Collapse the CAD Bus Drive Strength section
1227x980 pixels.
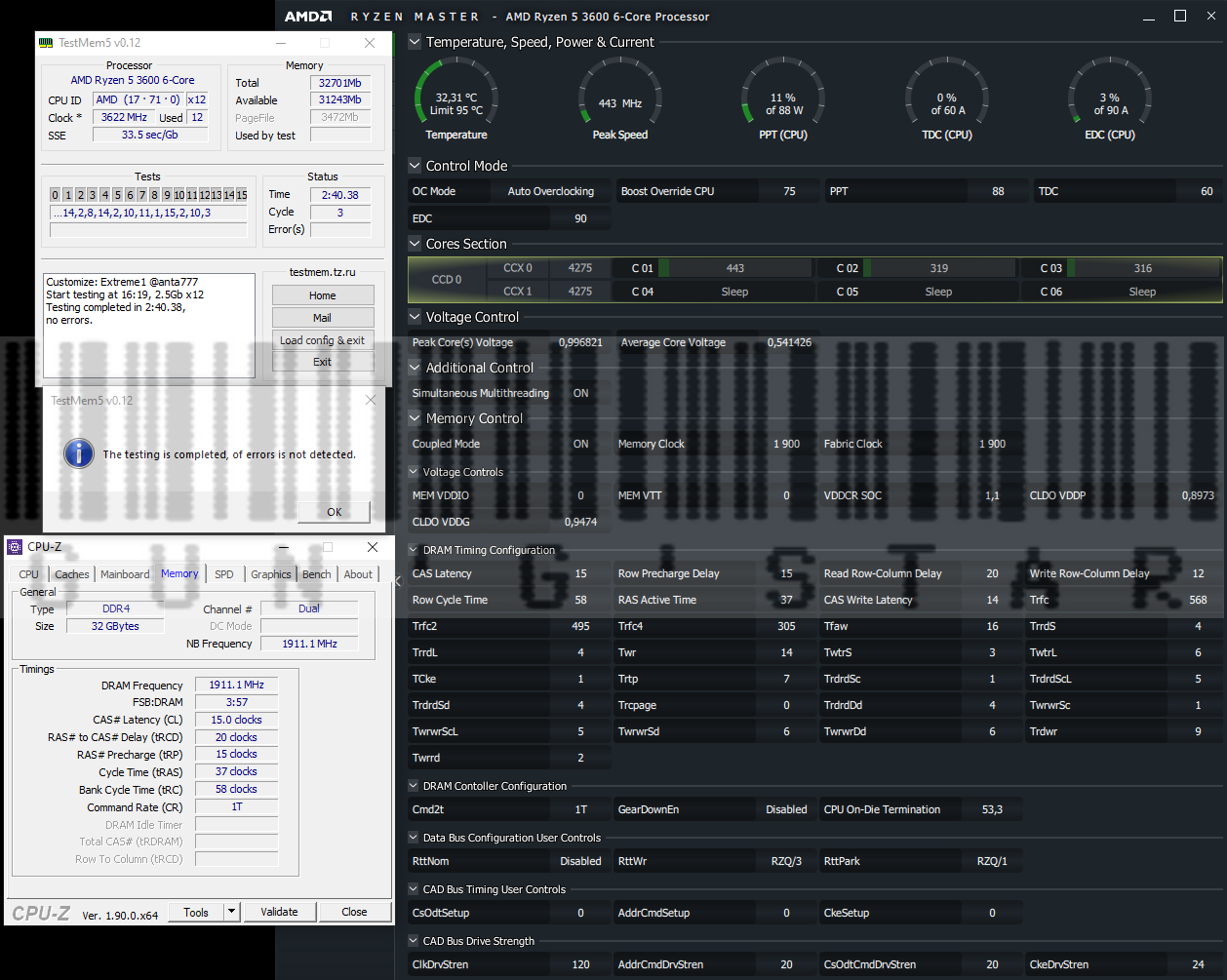click(x=414, y=941)
